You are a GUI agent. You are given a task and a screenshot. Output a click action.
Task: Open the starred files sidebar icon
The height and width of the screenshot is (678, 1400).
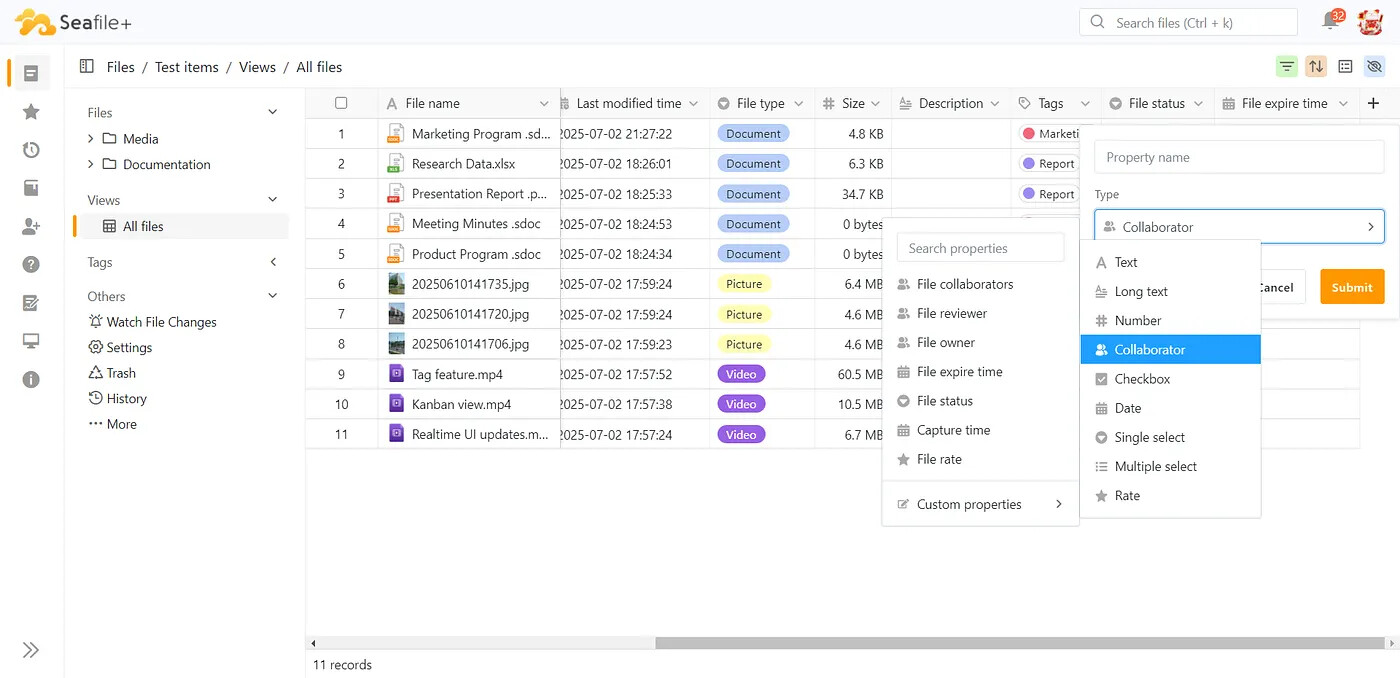[x=31, y=112]
